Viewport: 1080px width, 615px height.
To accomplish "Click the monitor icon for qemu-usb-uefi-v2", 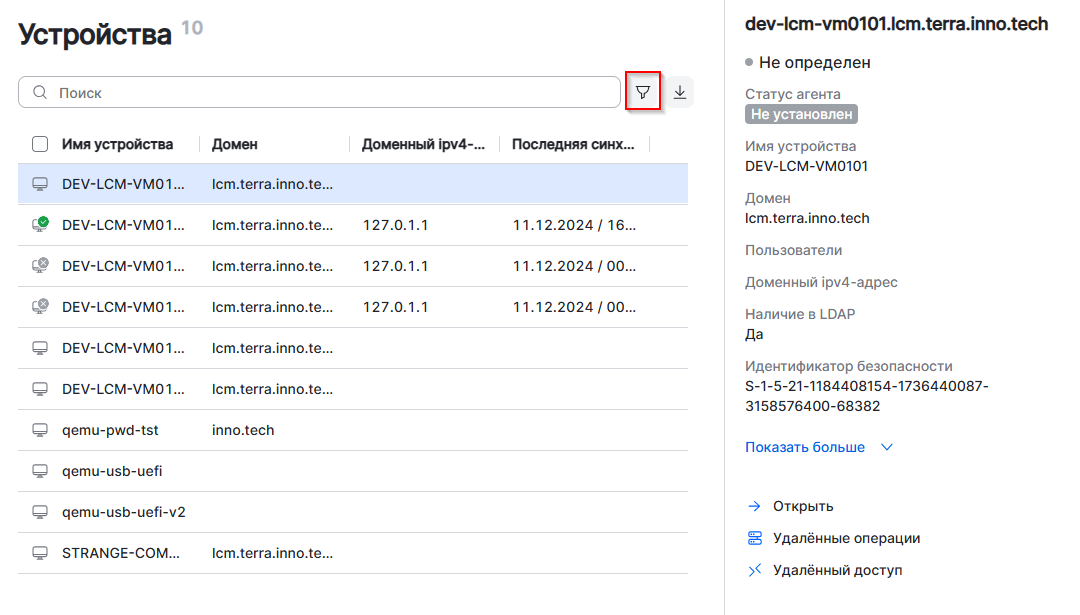I will click(x=40, y=512).
